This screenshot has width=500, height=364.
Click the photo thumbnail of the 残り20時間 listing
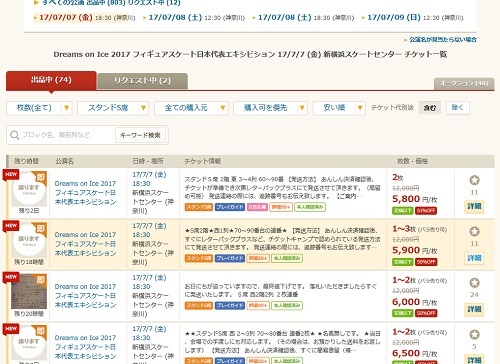(29, 292)
